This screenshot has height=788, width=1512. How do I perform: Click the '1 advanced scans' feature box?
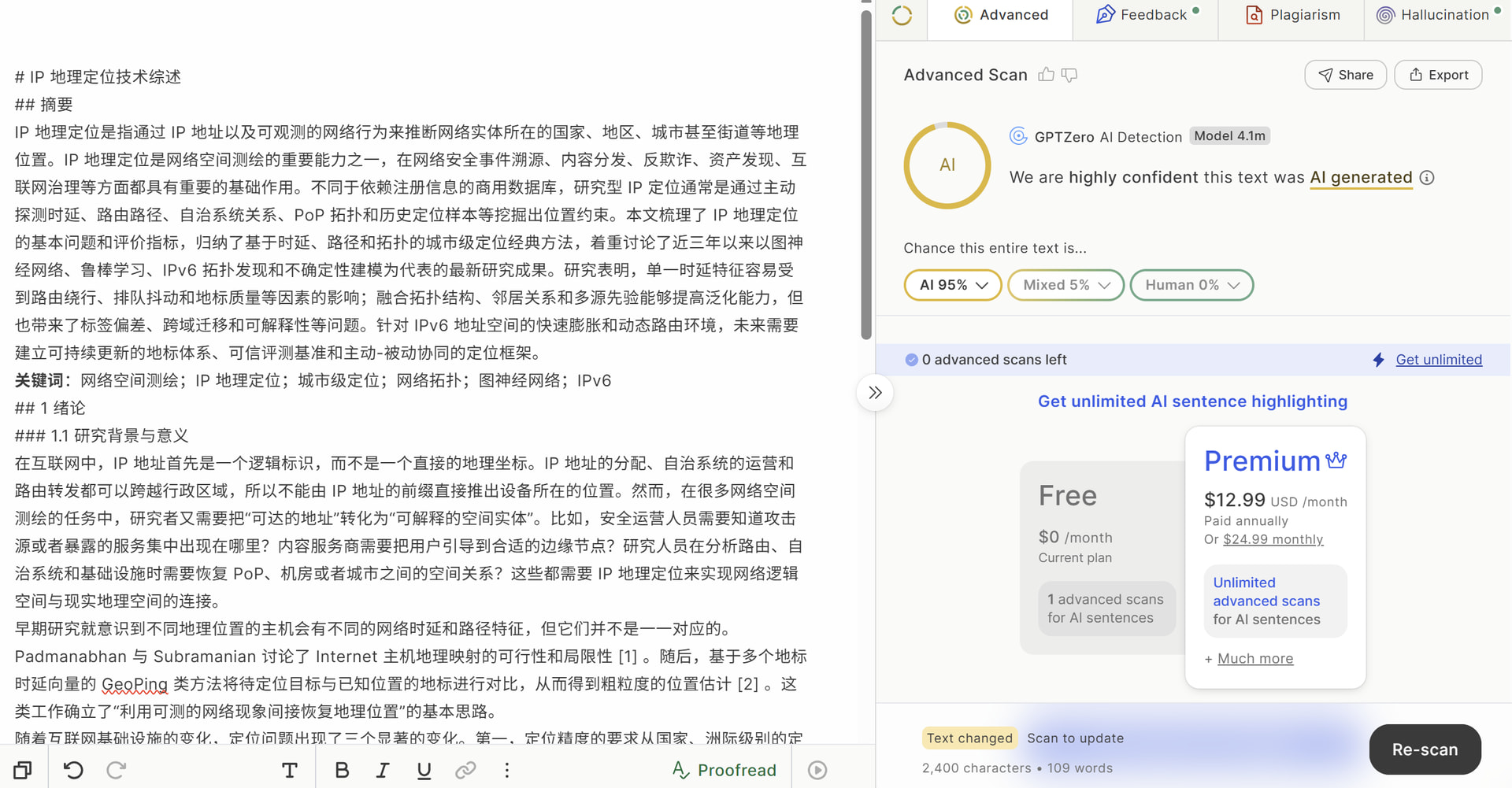point(1106,609)
